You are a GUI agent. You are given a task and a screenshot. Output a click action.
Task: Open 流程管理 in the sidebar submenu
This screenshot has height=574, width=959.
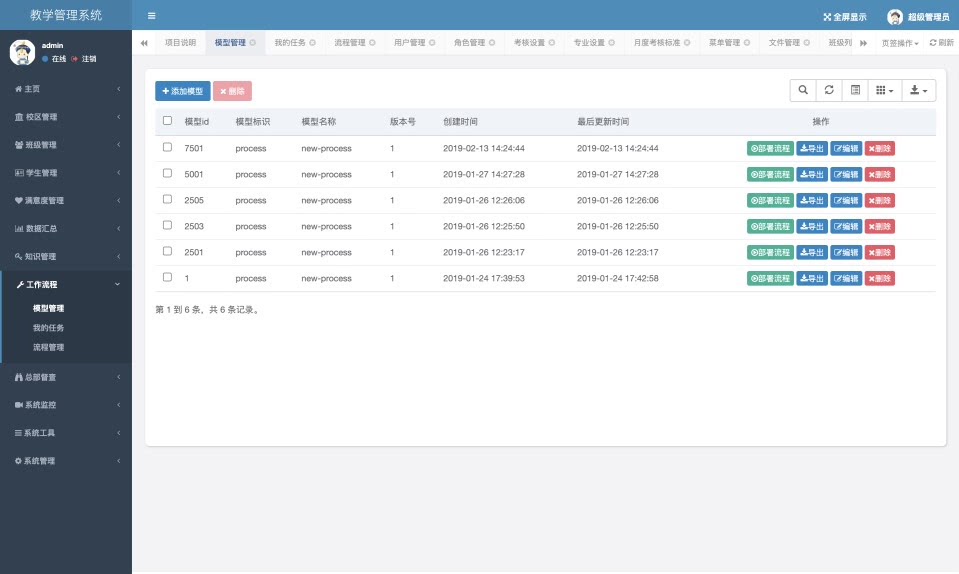click(x=48, y=347)
